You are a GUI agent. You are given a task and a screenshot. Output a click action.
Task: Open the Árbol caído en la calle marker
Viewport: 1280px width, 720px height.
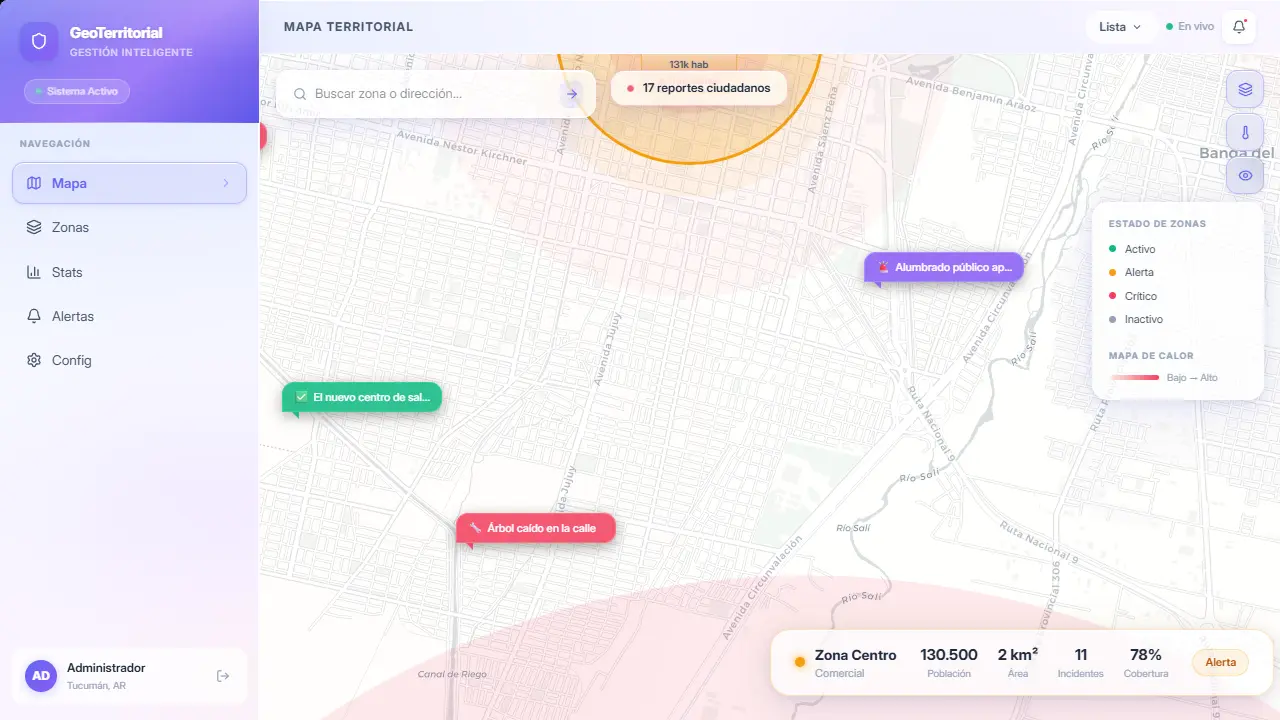(x=536, y=528)
